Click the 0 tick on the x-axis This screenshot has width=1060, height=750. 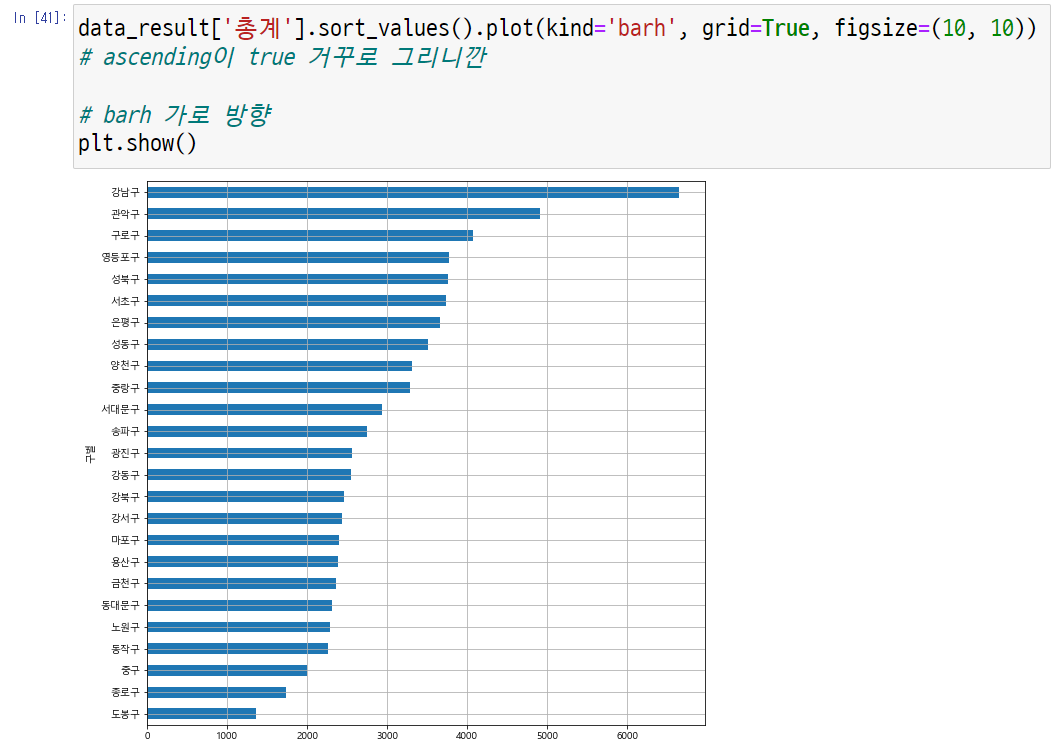point(147,736)
